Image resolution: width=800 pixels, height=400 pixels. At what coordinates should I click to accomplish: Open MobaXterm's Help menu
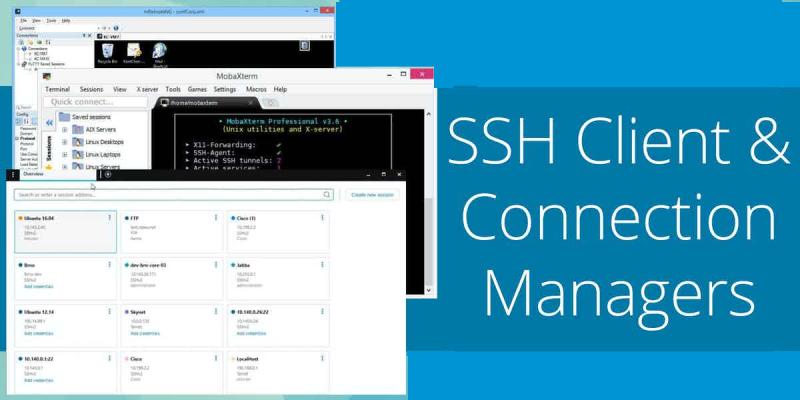(x=280, y=89)
